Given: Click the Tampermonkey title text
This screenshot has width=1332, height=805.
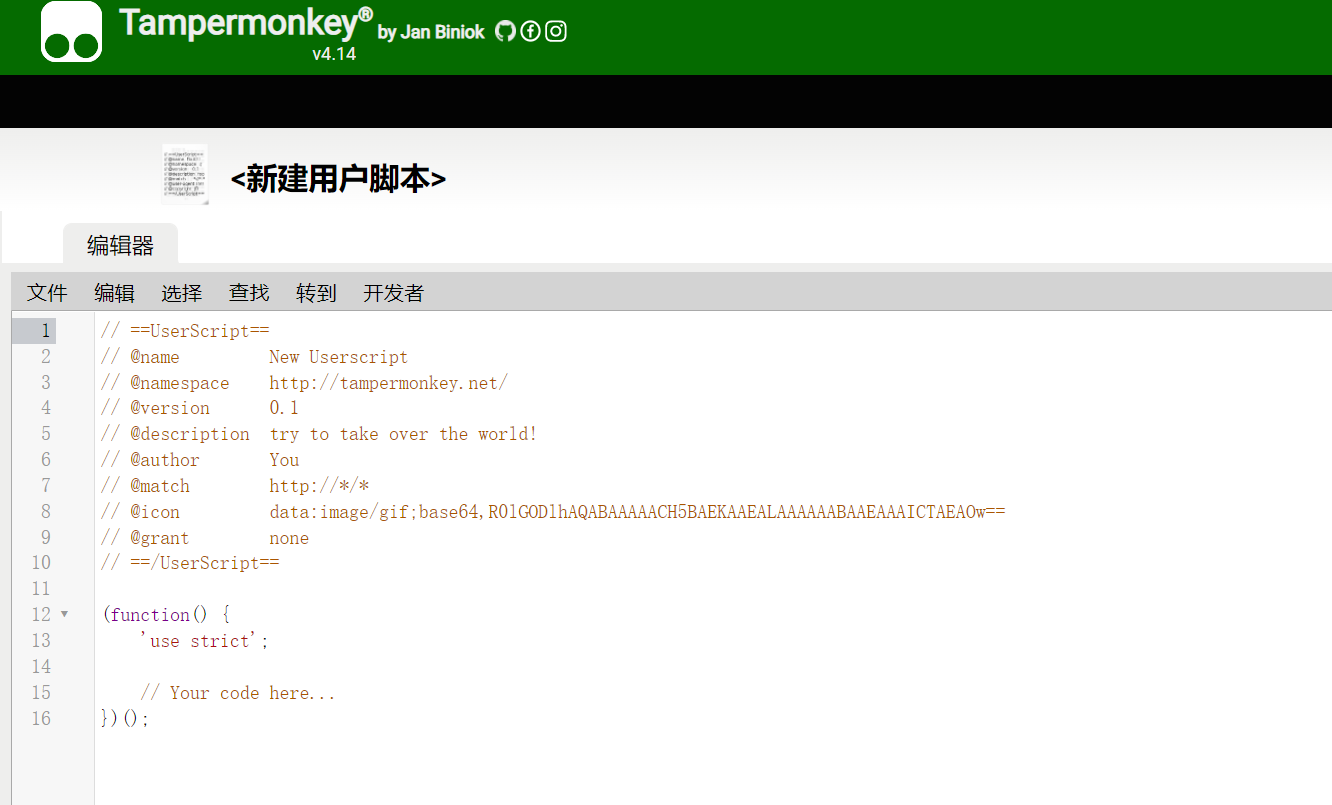Looking at the screenshot, I should [246, 22].
